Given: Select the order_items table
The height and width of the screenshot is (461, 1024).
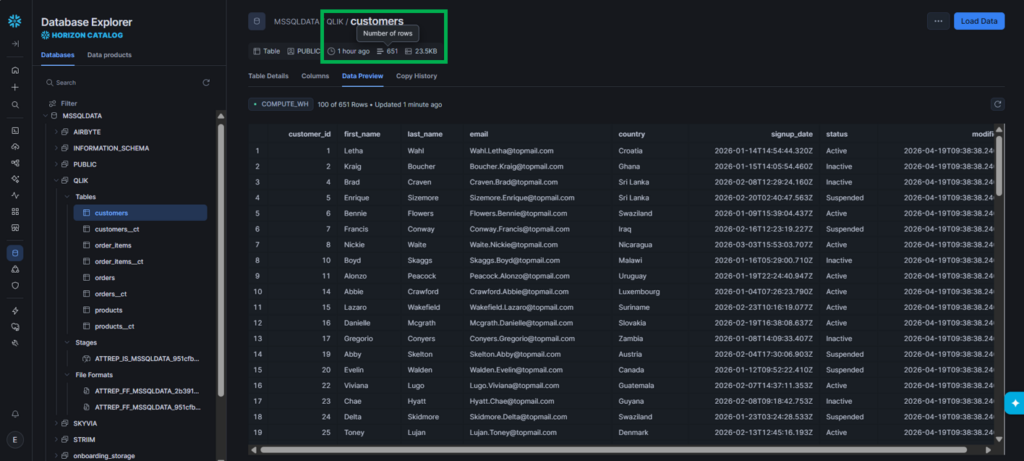Looking at the screenshot, I should [113, 246].
